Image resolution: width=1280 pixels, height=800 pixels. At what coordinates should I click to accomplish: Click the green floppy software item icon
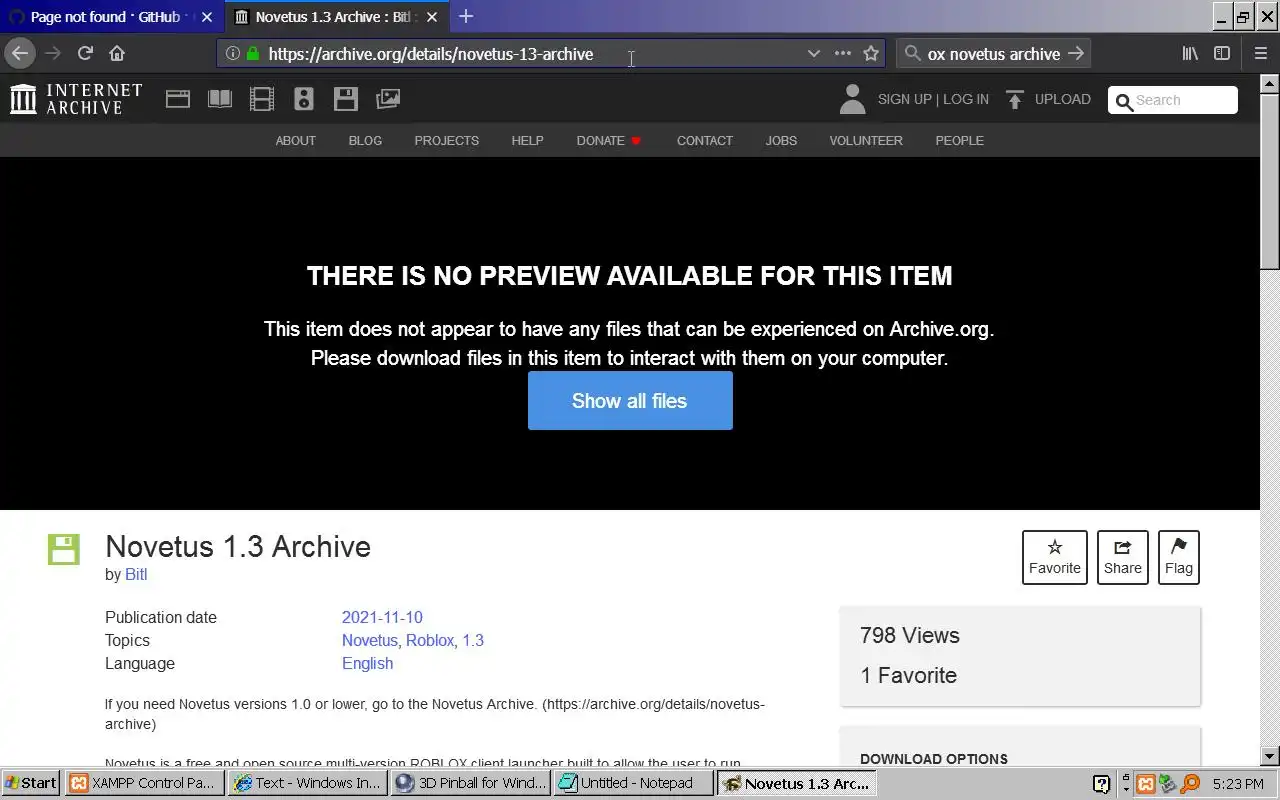[63, 549]
